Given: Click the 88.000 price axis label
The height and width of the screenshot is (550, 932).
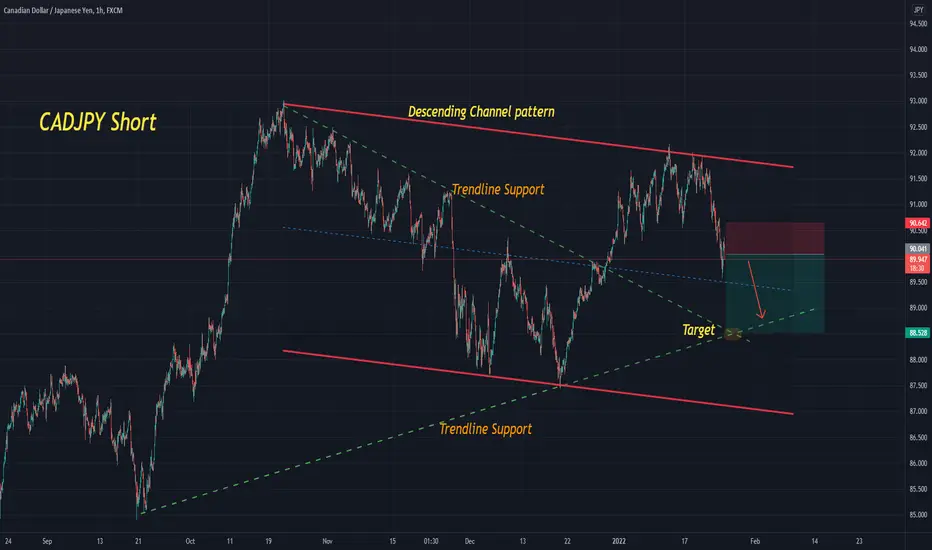Looking at the screenshot, I should point(918,360).
